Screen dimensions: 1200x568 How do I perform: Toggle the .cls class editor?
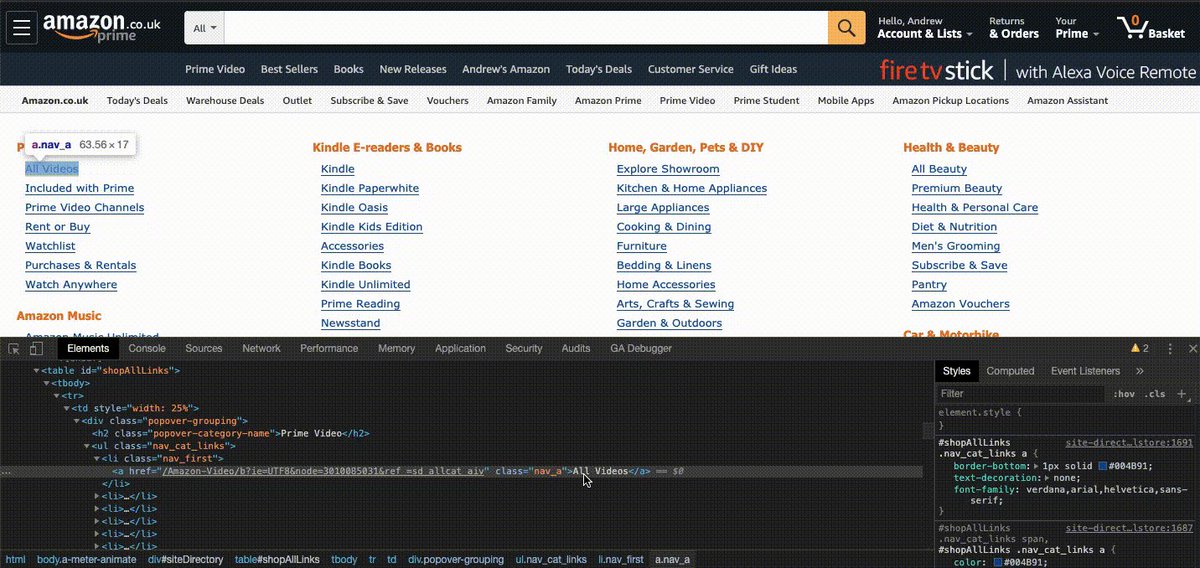1156,394
